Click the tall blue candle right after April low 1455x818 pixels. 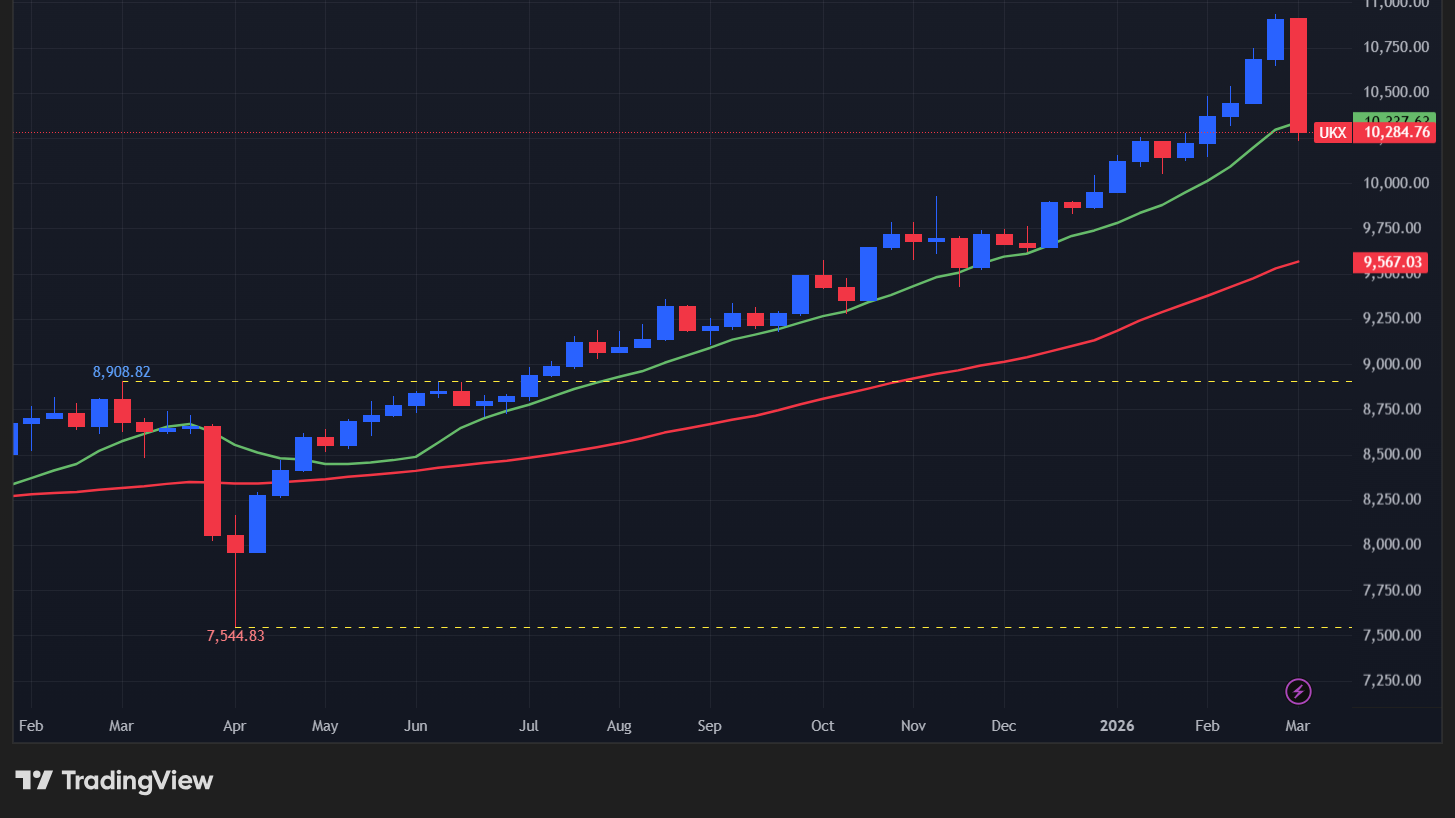click(257, 523)
